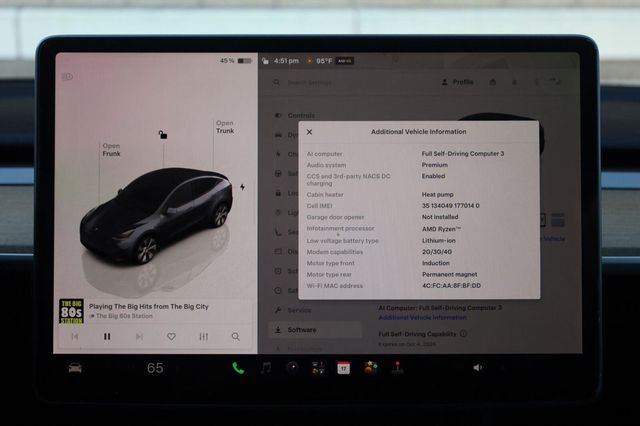Open the driver Profile menu
640x426 pixels.
click(x=458, y=82)
